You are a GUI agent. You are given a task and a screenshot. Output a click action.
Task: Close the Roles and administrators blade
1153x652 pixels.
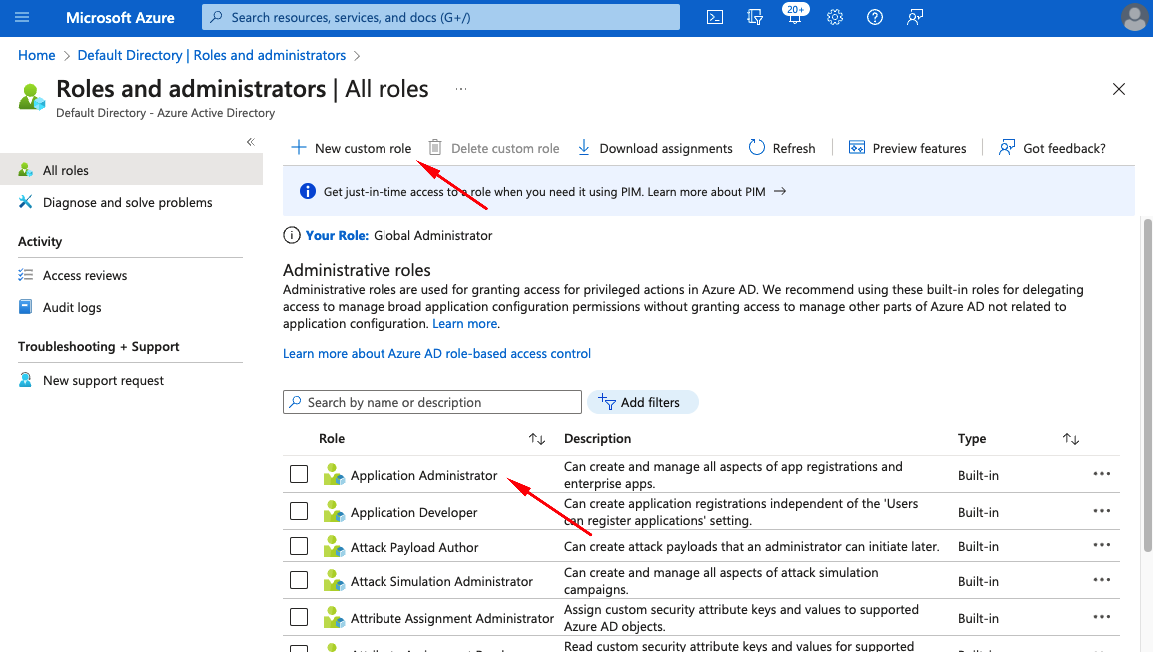pos(1118,89)
